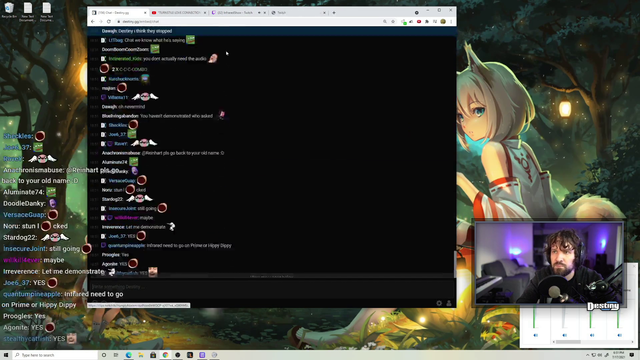Open a new Chrome tab

click(x=334, y=13)
